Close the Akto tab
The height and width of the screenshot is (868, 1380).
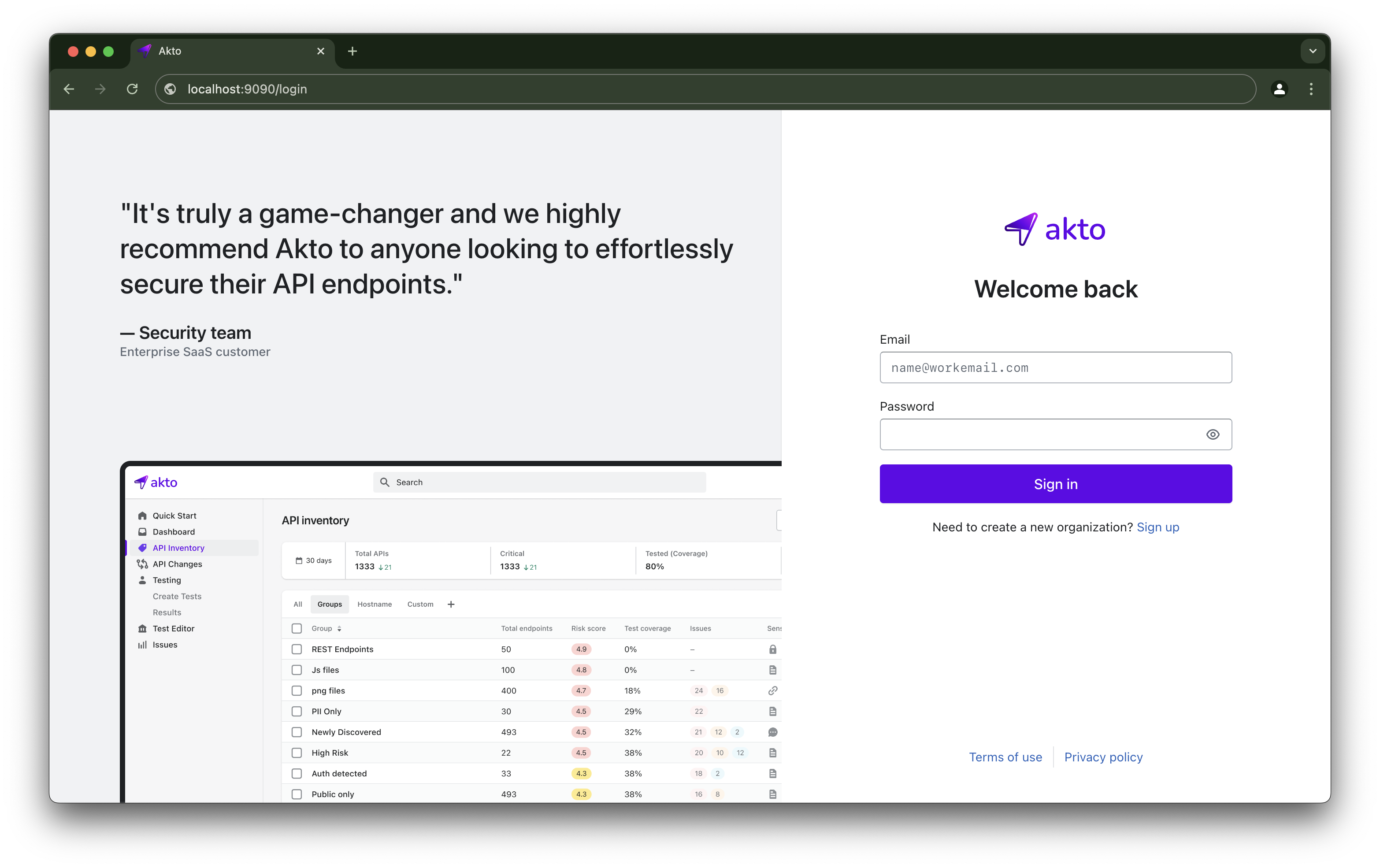pos(320,51)
